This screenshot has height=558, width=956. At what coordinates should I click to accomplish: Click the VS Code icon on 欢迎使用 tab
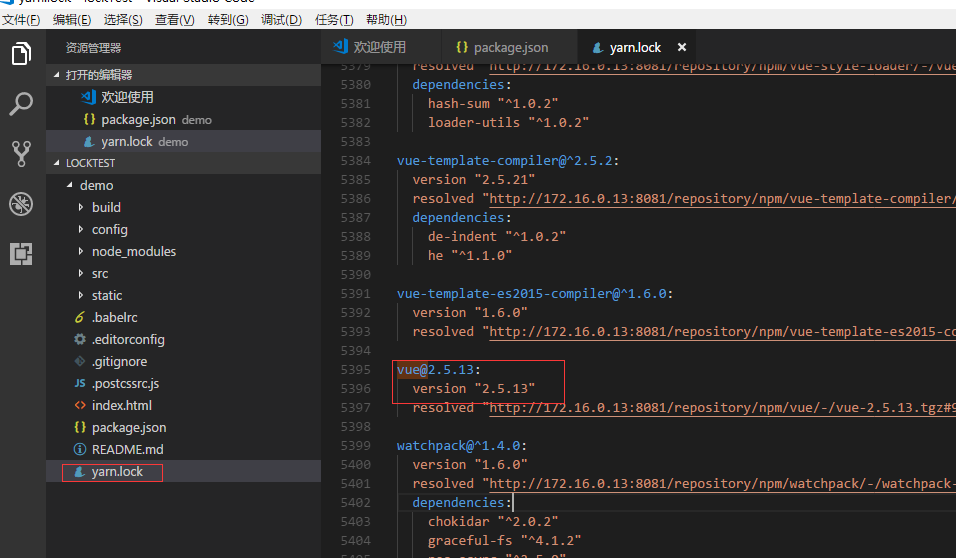340,46
